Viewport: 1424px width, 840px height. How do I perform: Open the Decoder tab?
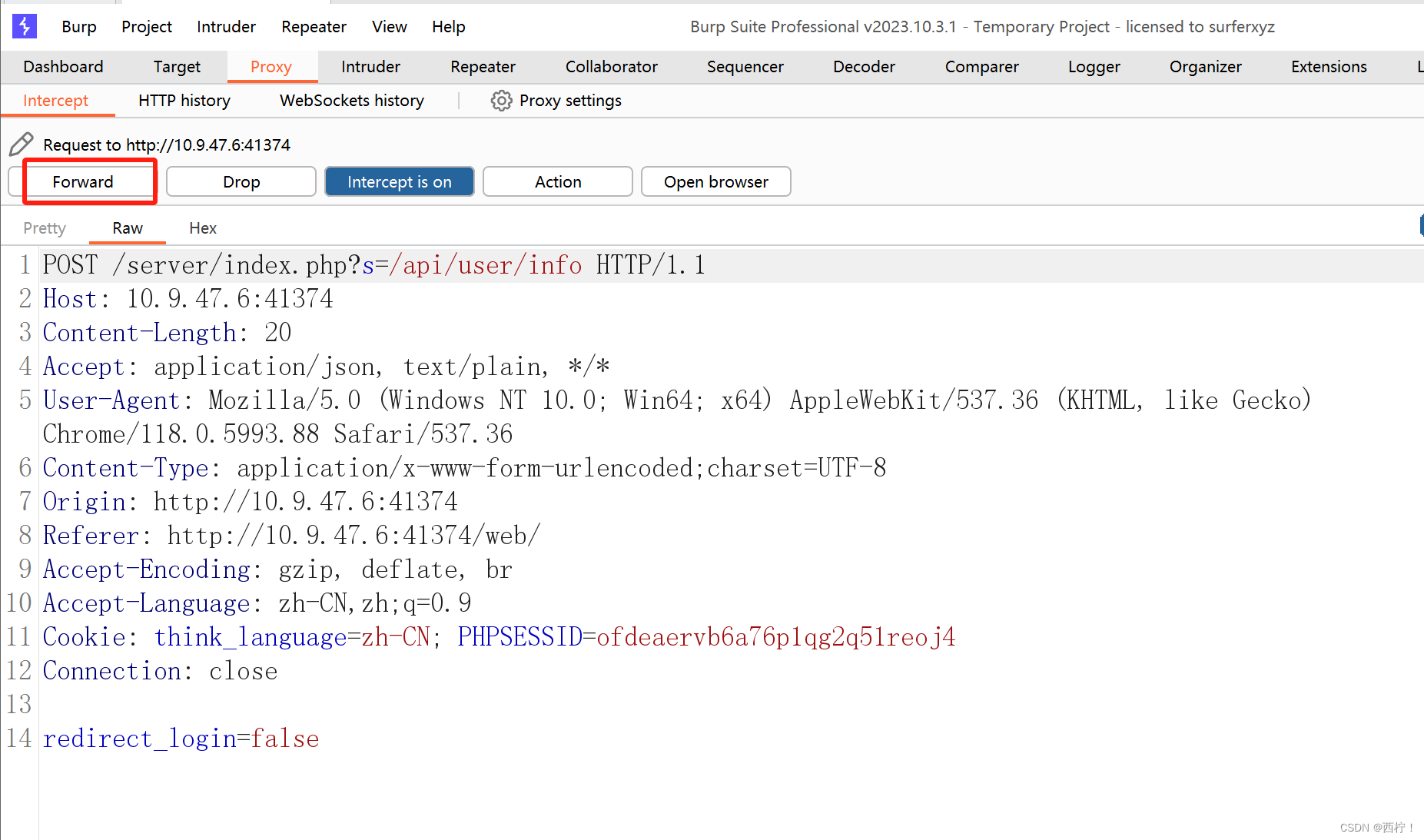pos(864,67)
